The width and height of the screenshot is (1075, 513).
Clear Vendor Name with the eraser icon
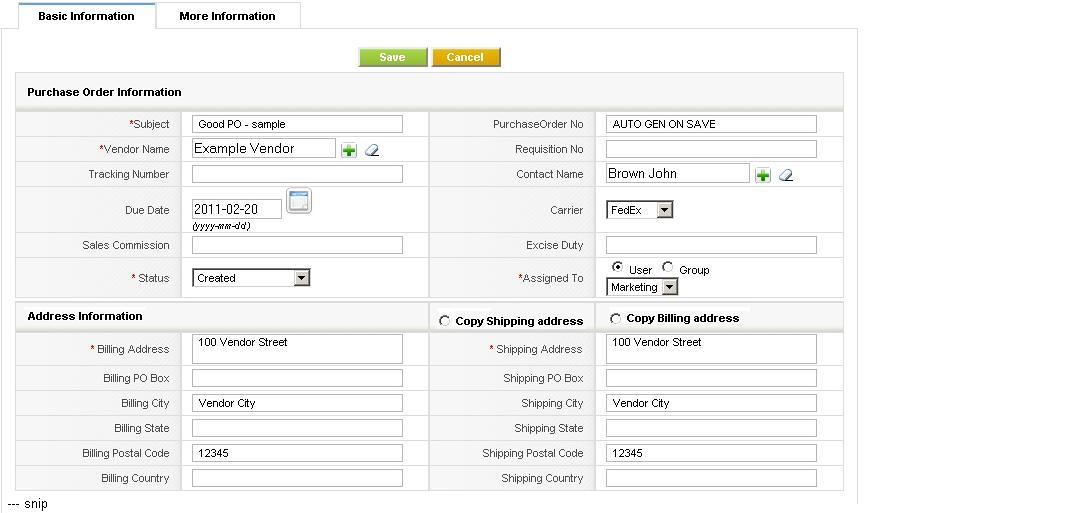coord(372,150)
